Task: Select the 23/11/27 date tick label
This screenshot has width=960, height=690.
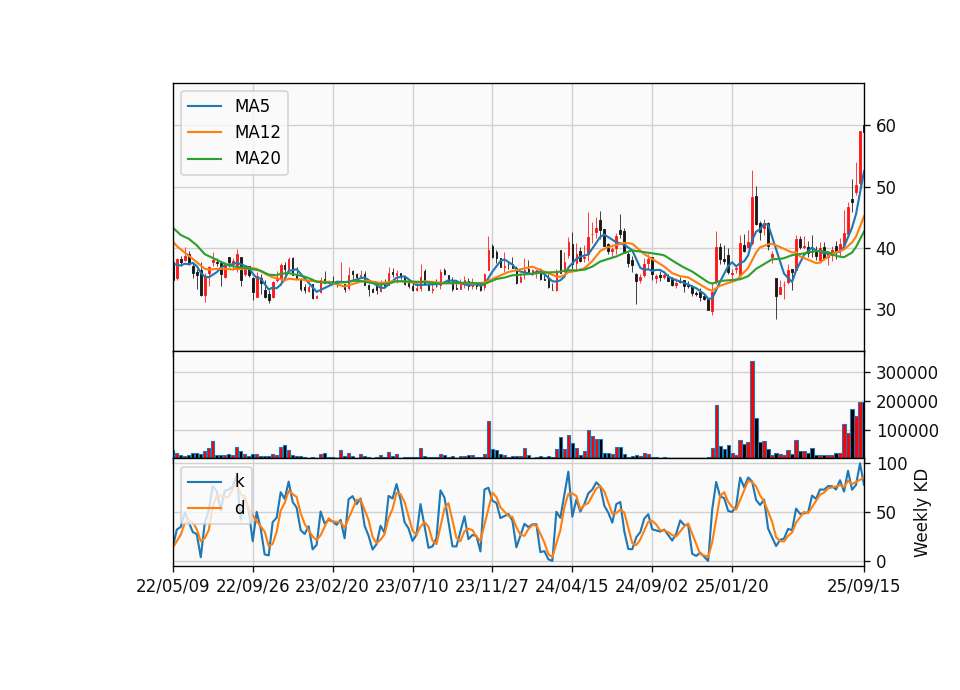Action: (492, 586)
